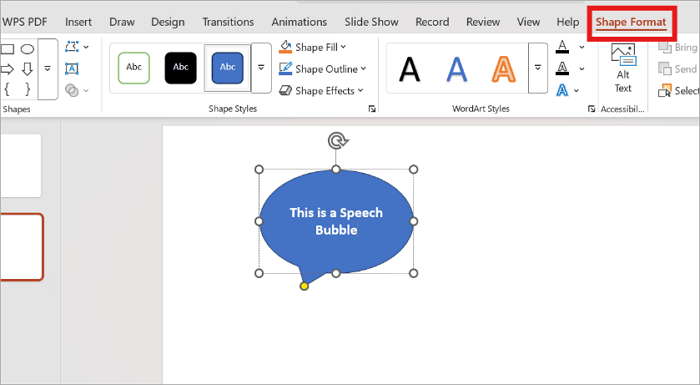Click the speech bubble text 'This is a Speech Bubble'
This screenshot has width=700, height=385.
click(336, 221)
